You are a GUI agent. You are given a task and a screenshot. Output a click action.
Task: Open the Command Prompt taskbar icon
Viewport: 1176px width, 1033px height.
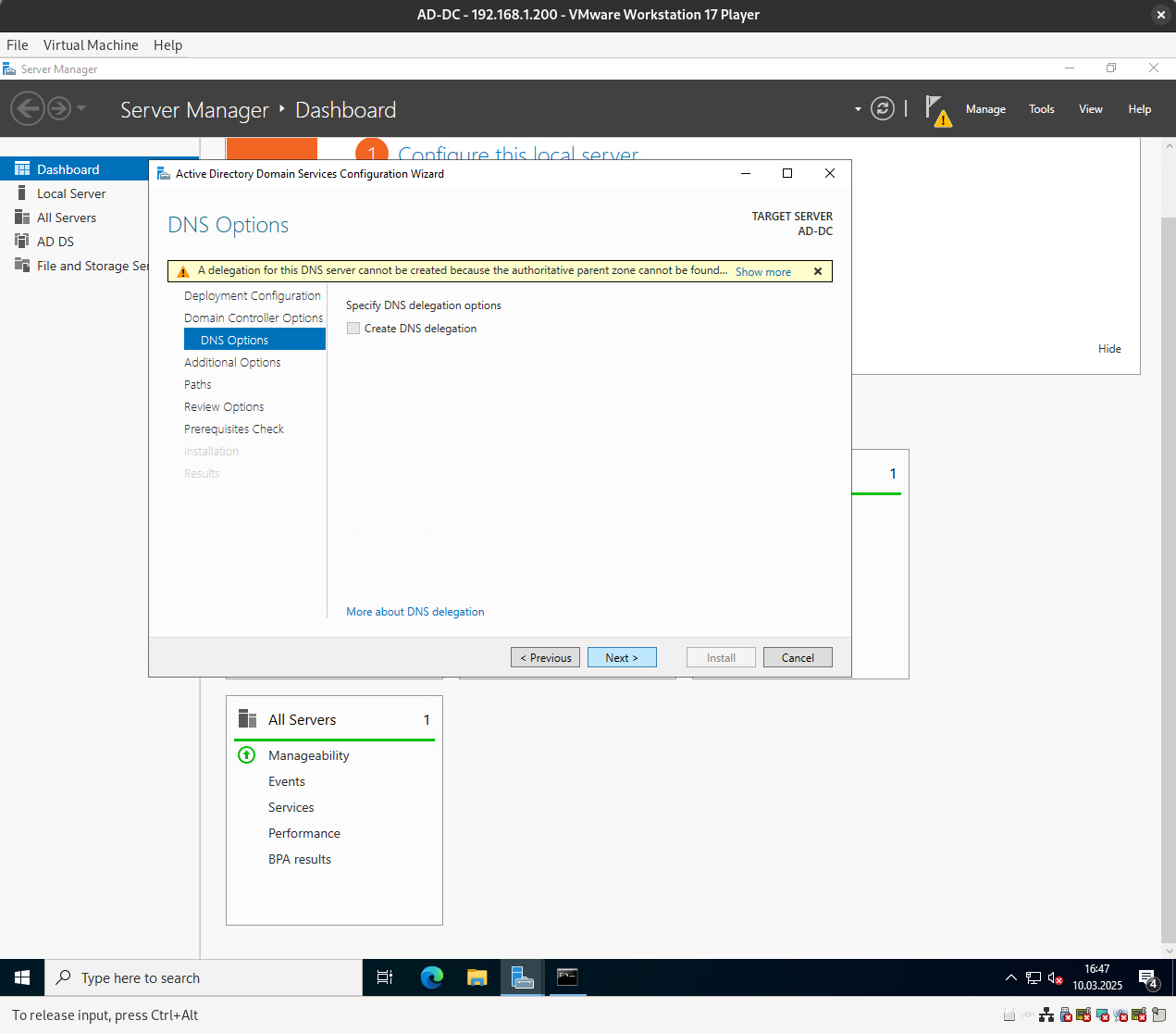point(567,977)
